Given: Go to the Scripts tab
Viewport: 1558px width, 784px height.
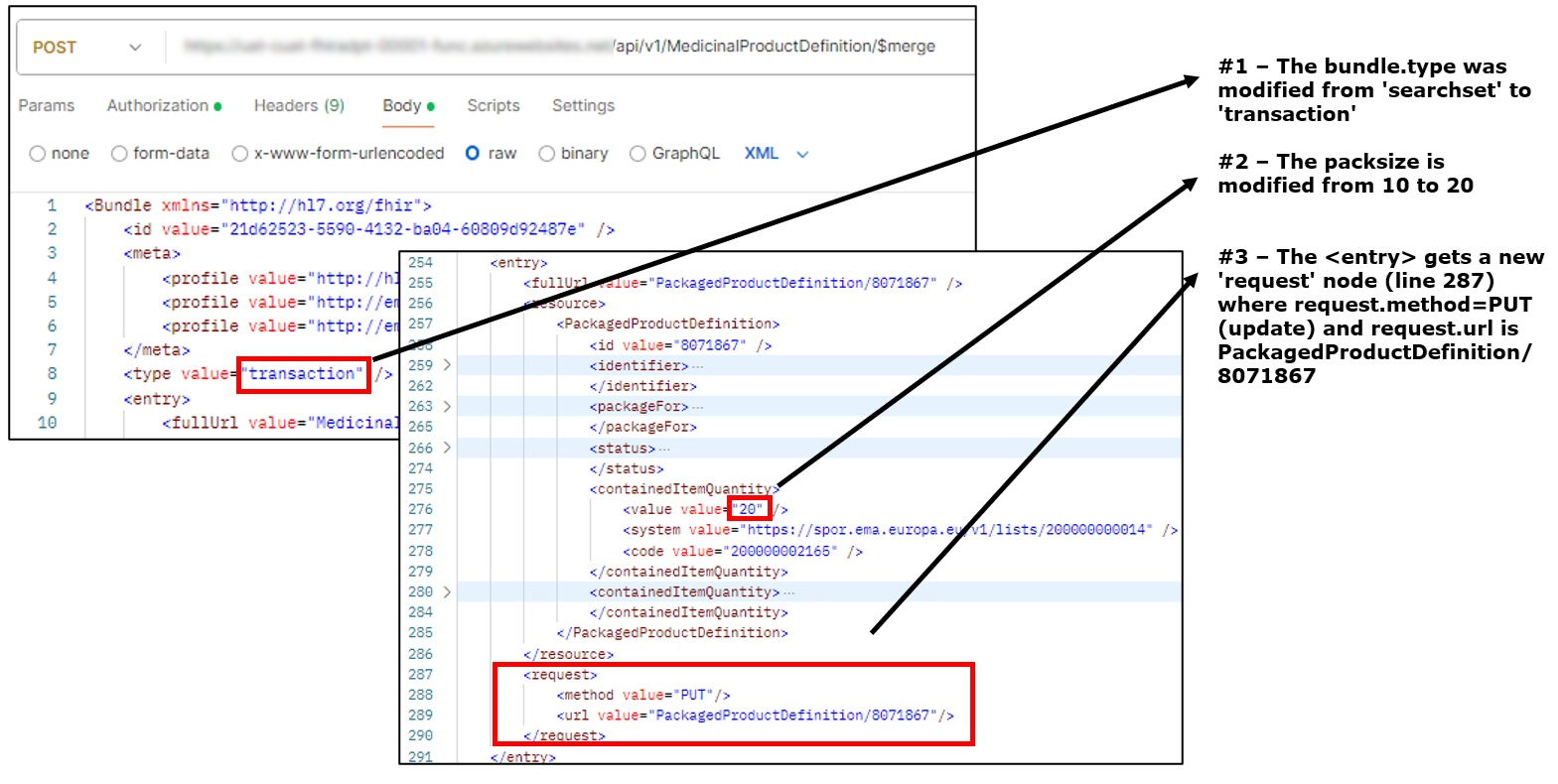Looking at the screenshot, I should 494,105.
